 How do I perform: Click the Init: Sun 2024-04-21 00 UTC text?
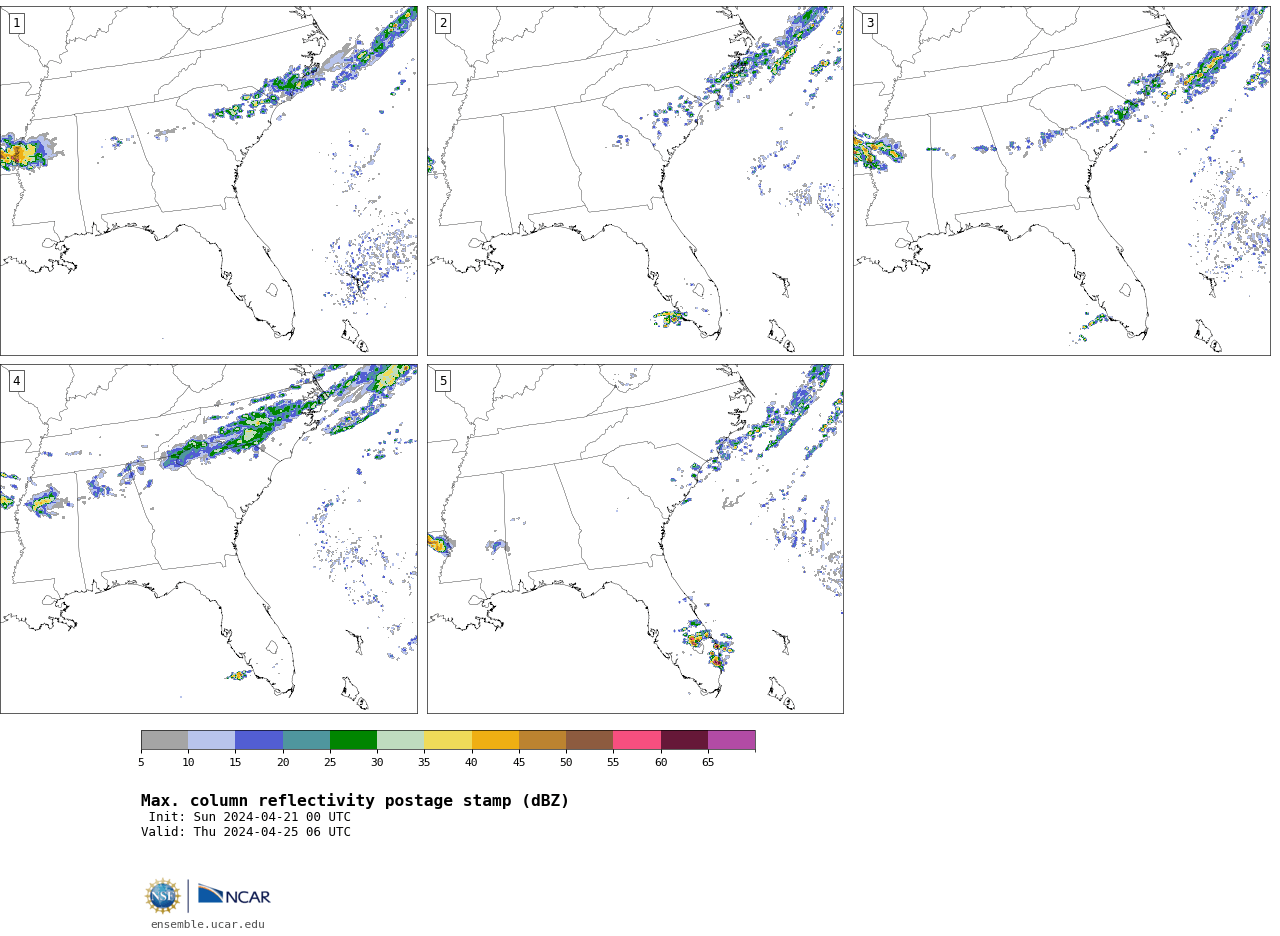tap(250, 817)
